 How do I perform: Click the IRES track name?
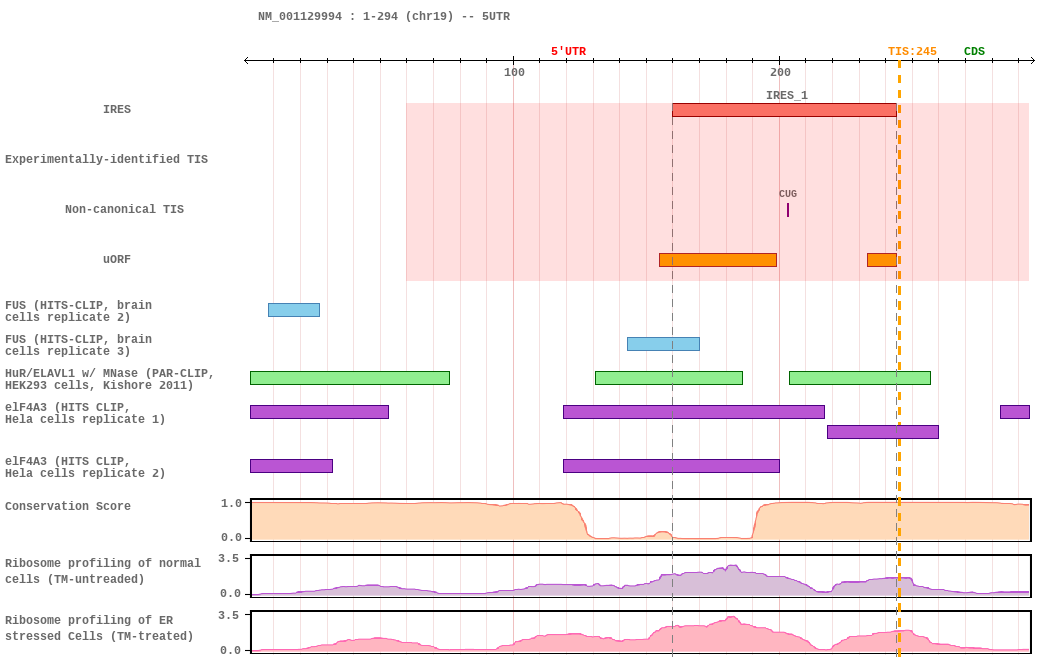[117, 109]
